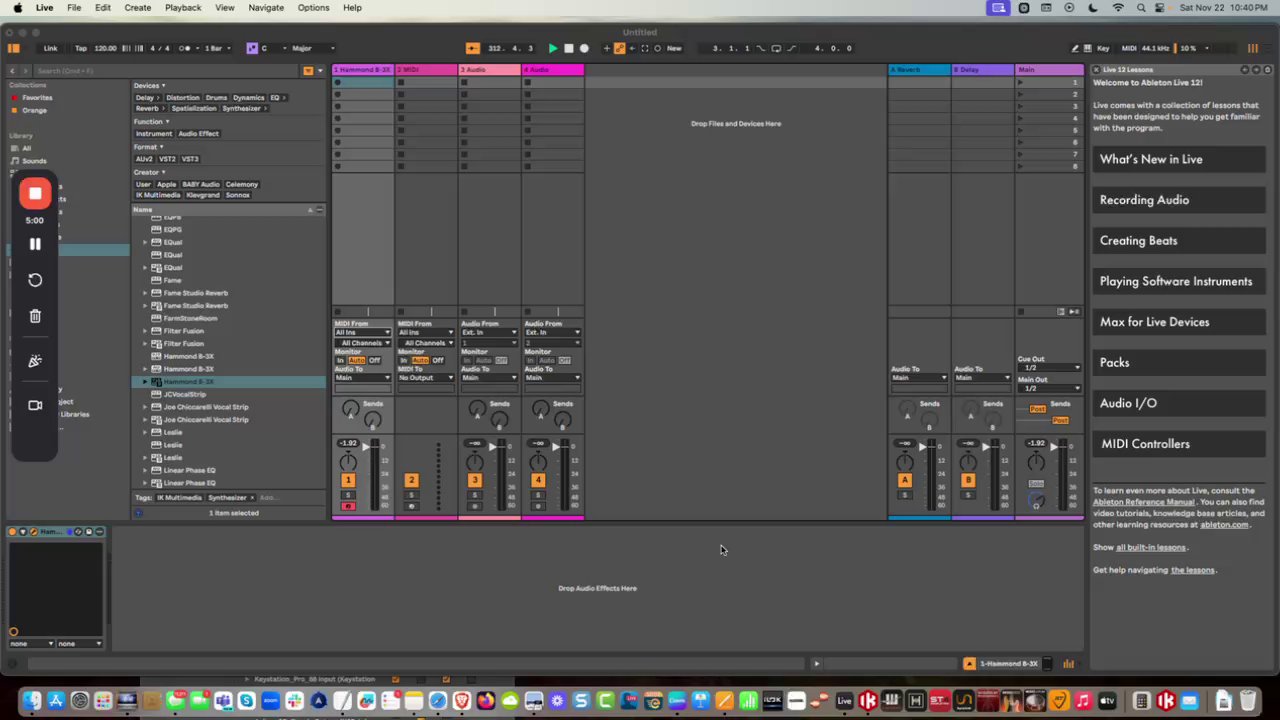1280x720 pixels.
Task: Go back in browser history arrow
Action: [12, 70]
